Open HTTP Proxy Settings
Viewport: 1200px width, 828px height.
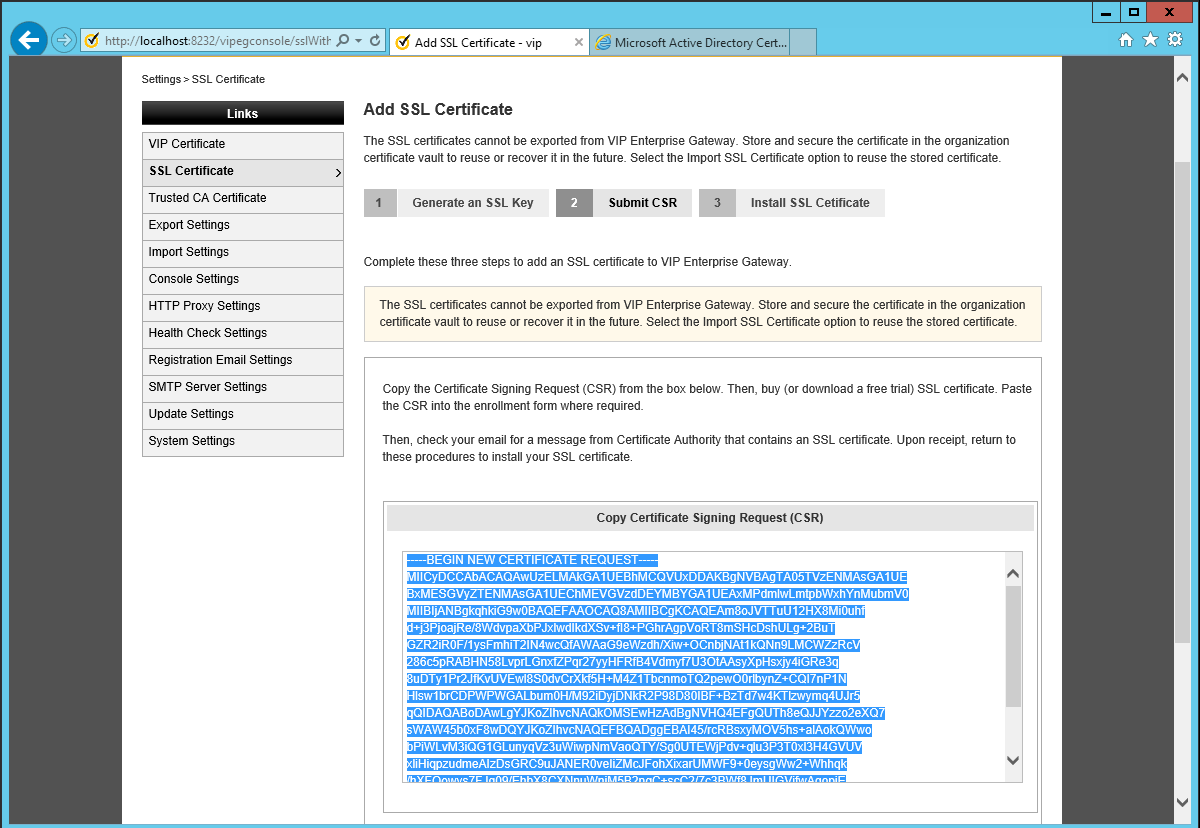pos(204,306)
